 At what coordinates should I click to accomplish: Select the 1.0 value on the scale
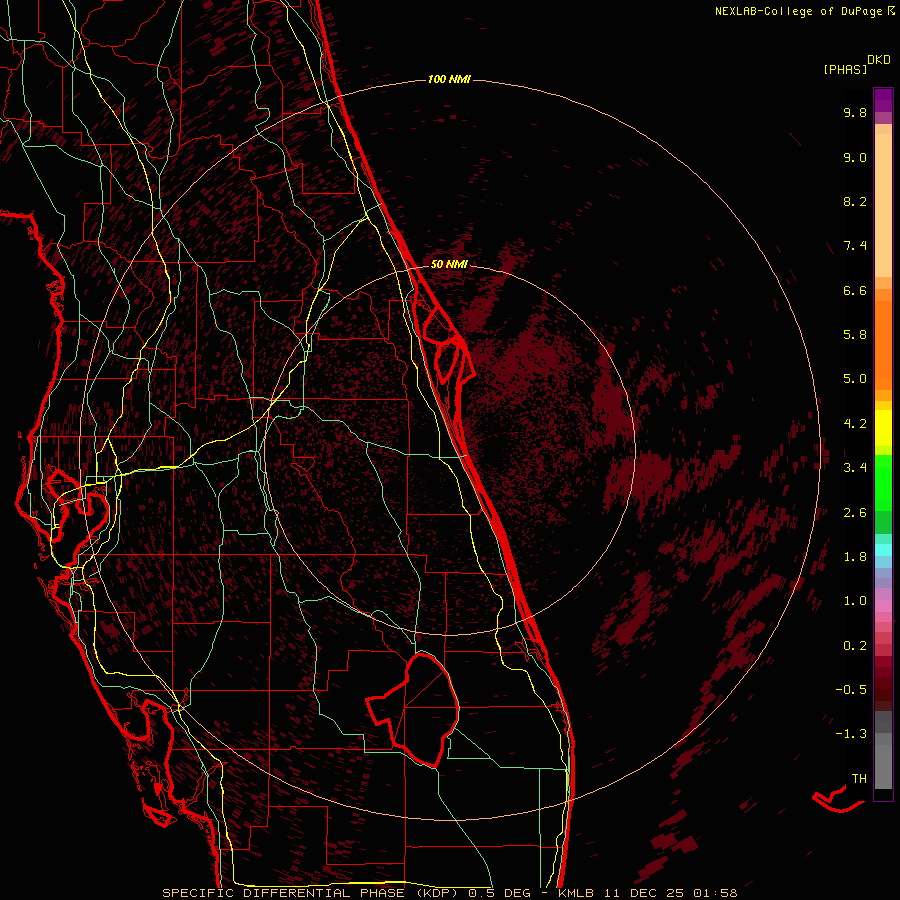click(855, 601)
